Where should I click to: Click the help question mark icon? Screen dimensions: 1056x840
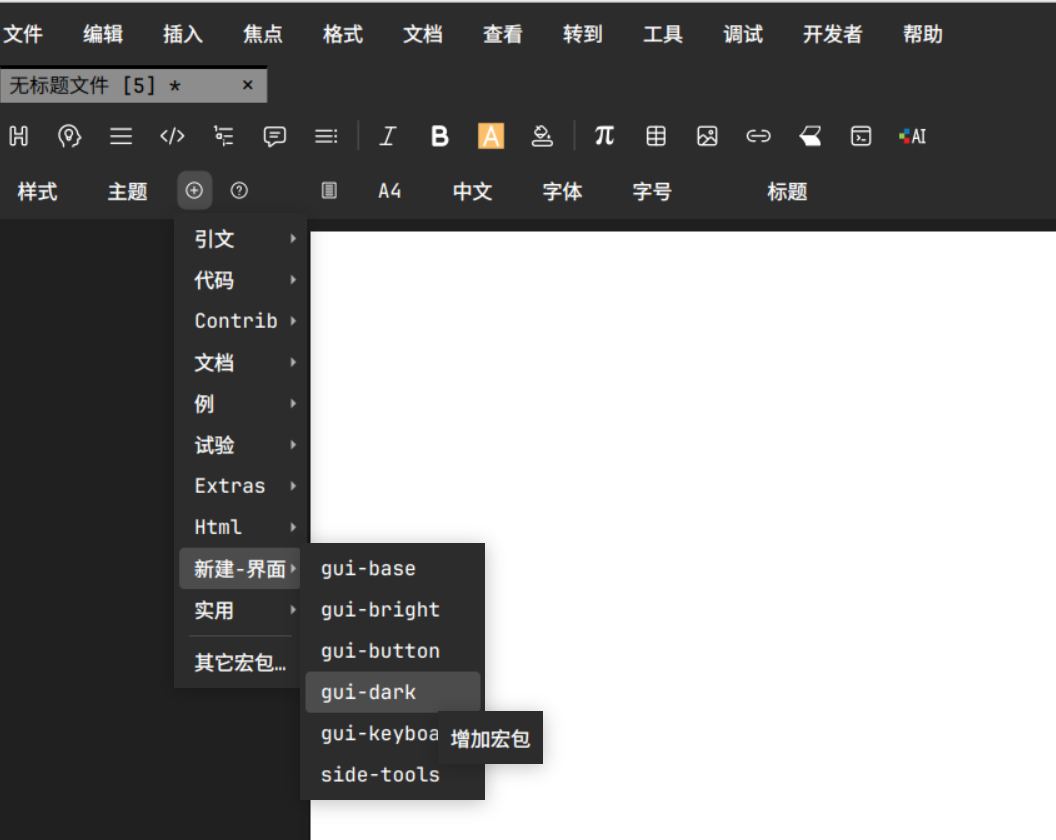pos(239,191)
